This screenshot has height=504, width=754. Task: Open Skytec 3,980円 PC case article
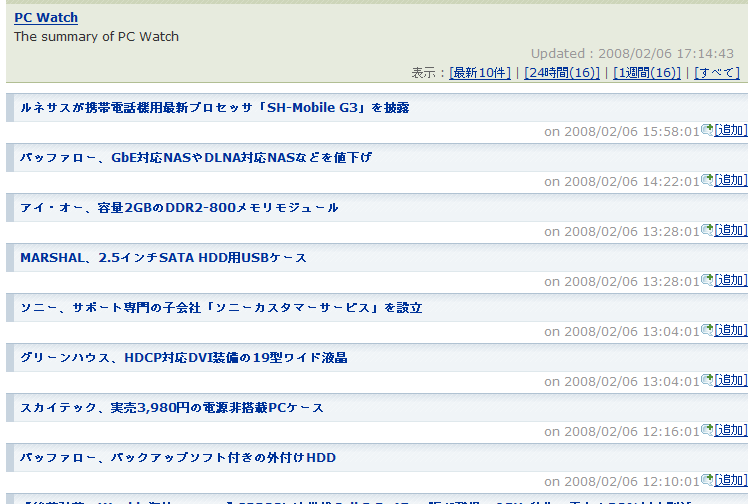pos(172,408)
